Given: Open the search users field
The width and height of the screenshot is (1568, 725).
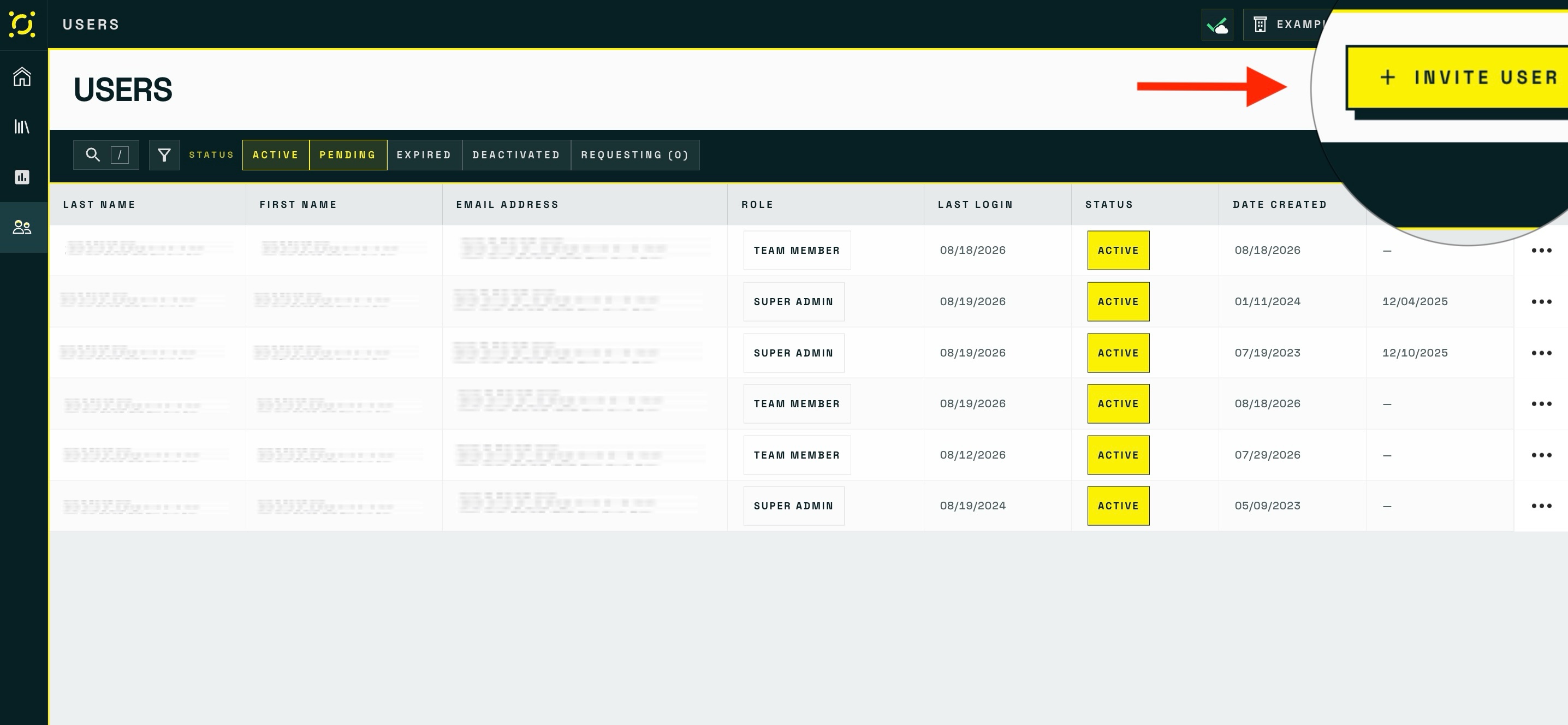Looking at the screenshot, I should (106, 155).
